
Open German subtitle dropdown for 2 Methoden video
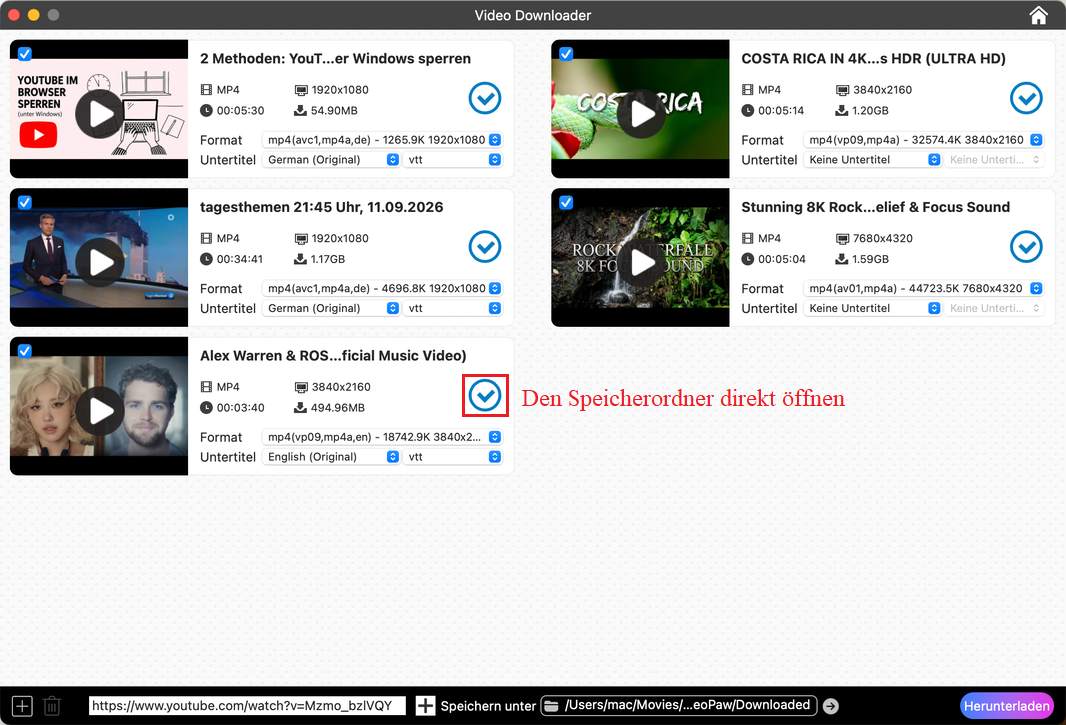click(x=331, y=160)
